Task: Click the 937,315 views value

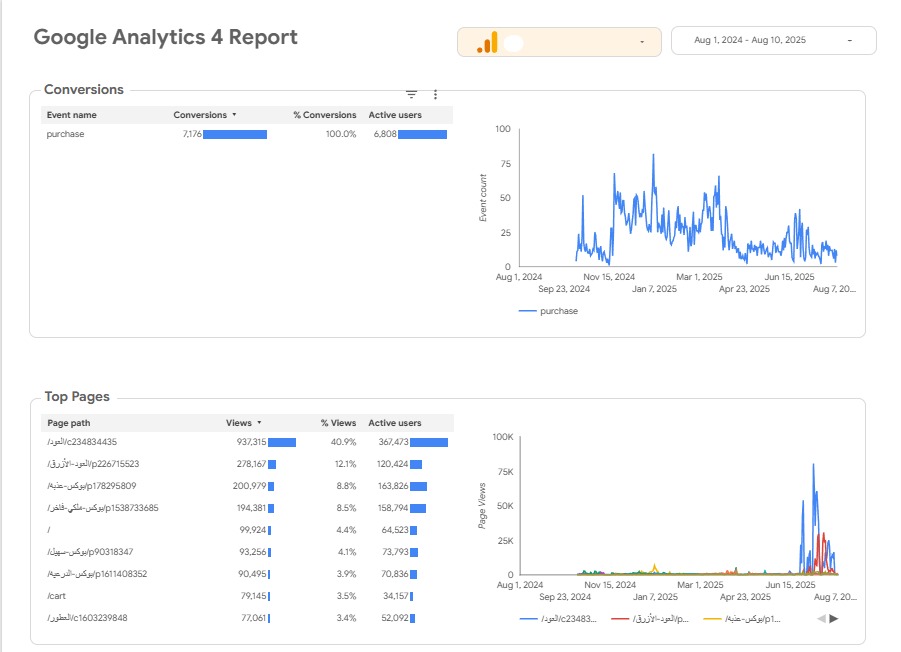Action: tap(251, 442)
